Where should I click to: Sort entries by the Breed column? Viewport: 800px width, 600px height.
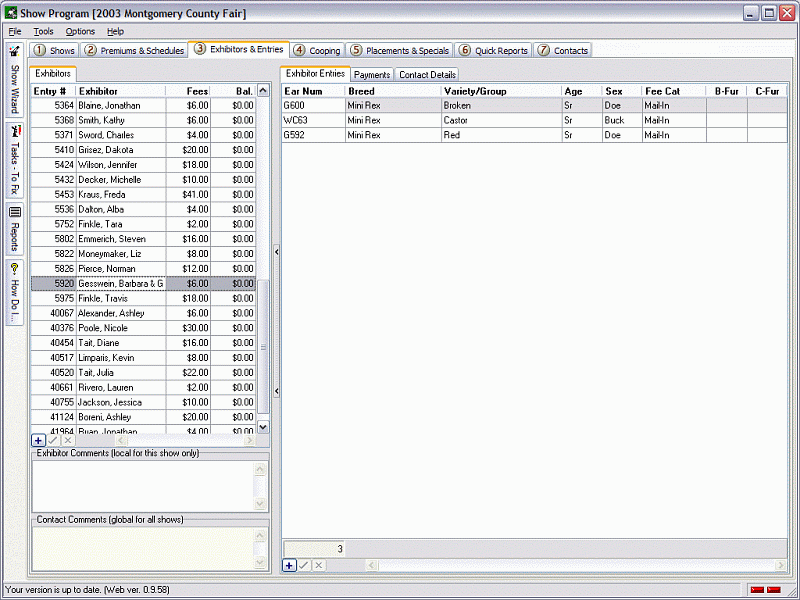pyautogui.click(x=393, y=91)
